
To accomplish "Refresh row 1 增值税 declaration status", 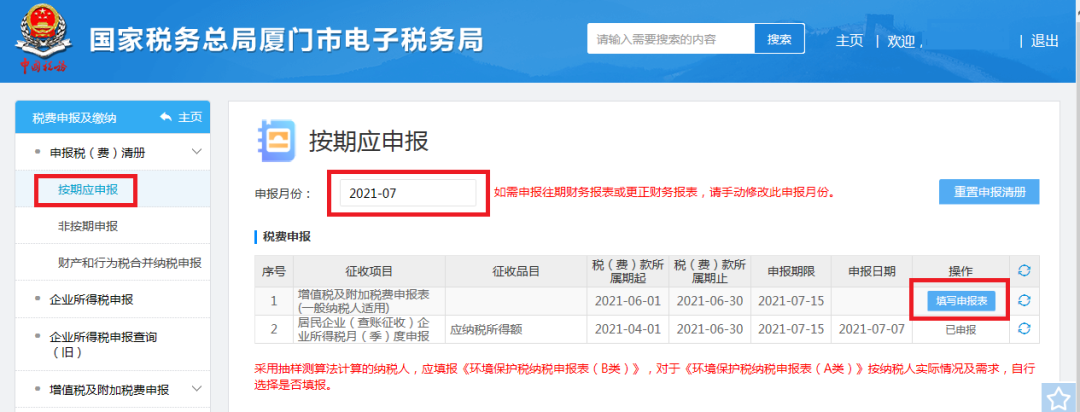I will [x=1024, y=300].
